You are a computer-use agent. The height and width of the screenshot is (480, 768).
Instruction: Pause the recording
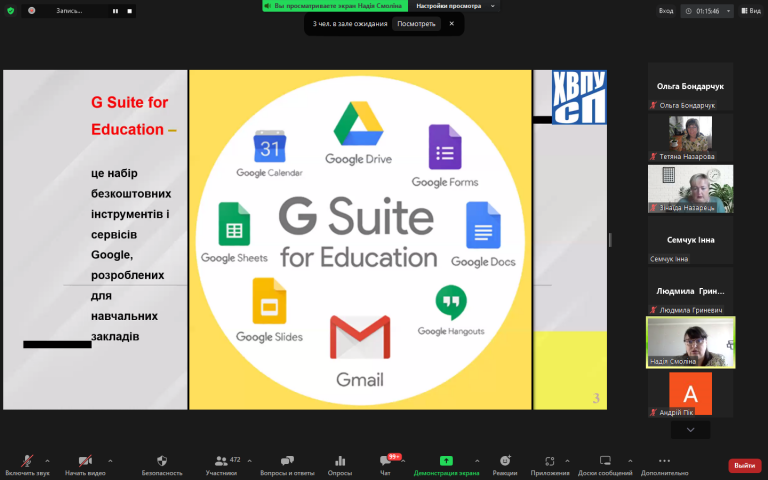point(116,11)
